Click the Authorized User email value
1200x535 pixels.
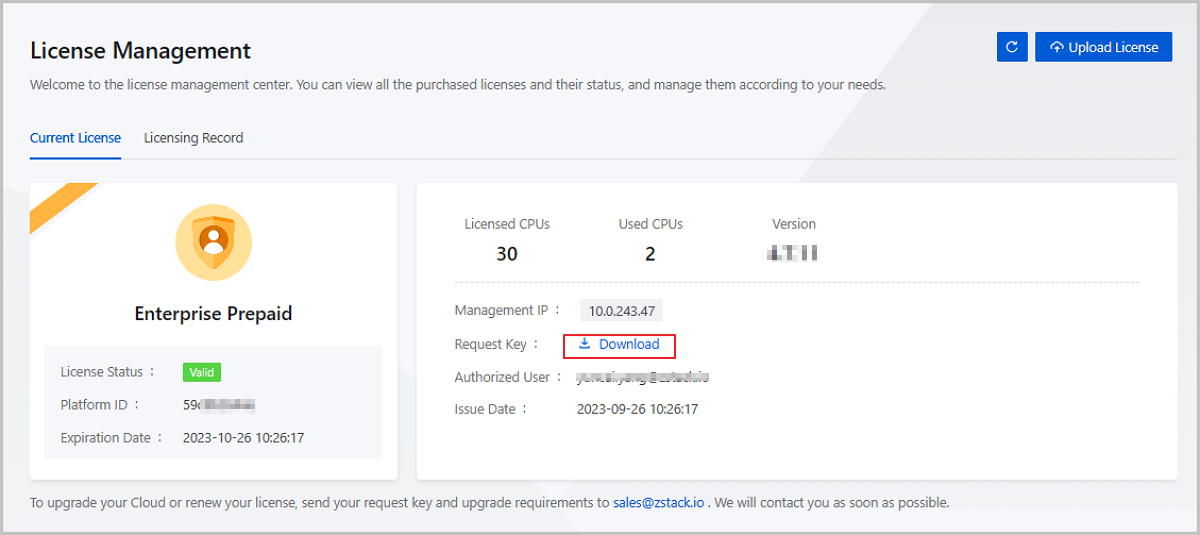tap(643, 377)
